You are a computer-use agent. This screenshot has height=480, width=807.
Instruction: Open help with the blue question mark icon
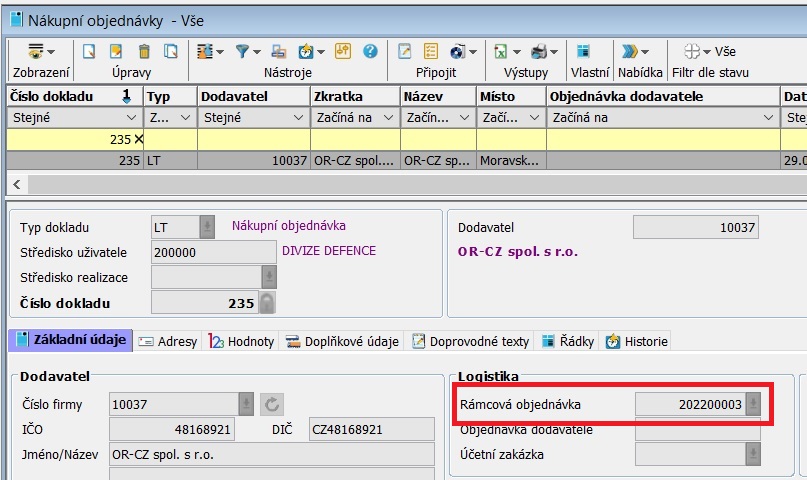[x=370, y=52]
